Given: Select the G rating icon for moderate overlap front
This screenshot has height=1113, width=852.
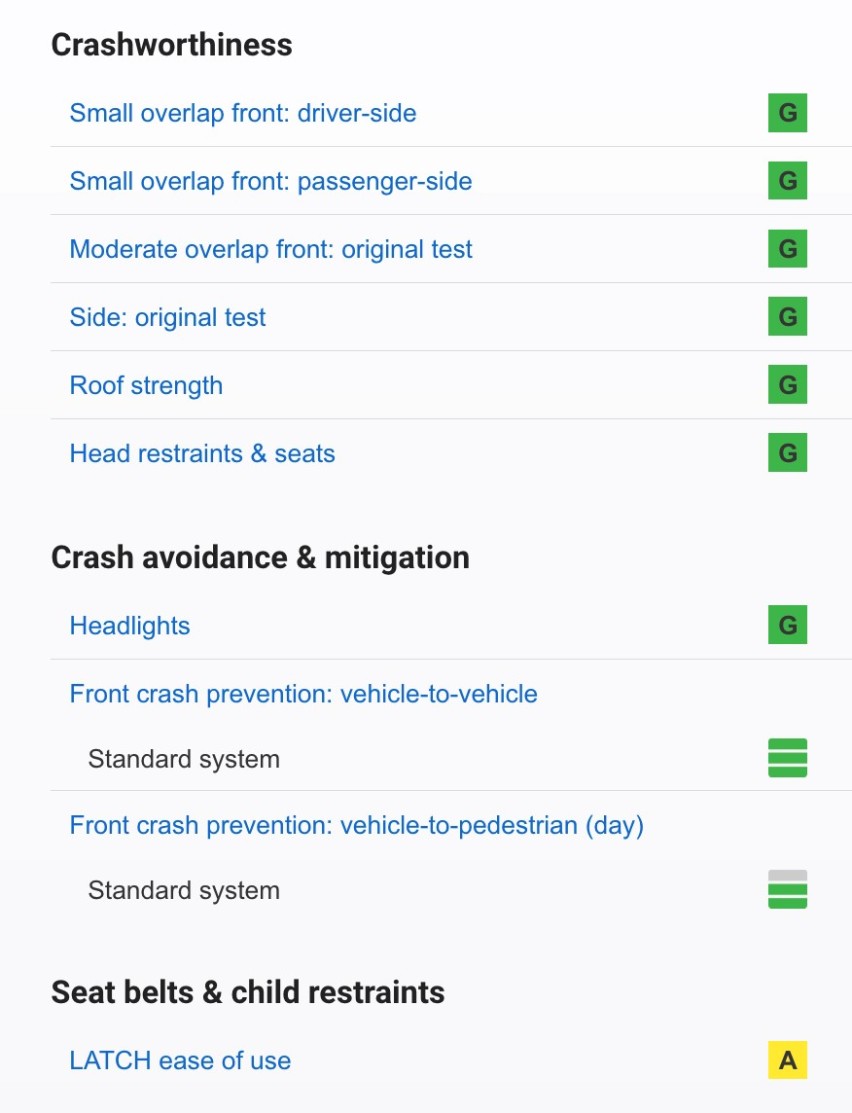Looking at the screenshot, I should coord(787,249).
